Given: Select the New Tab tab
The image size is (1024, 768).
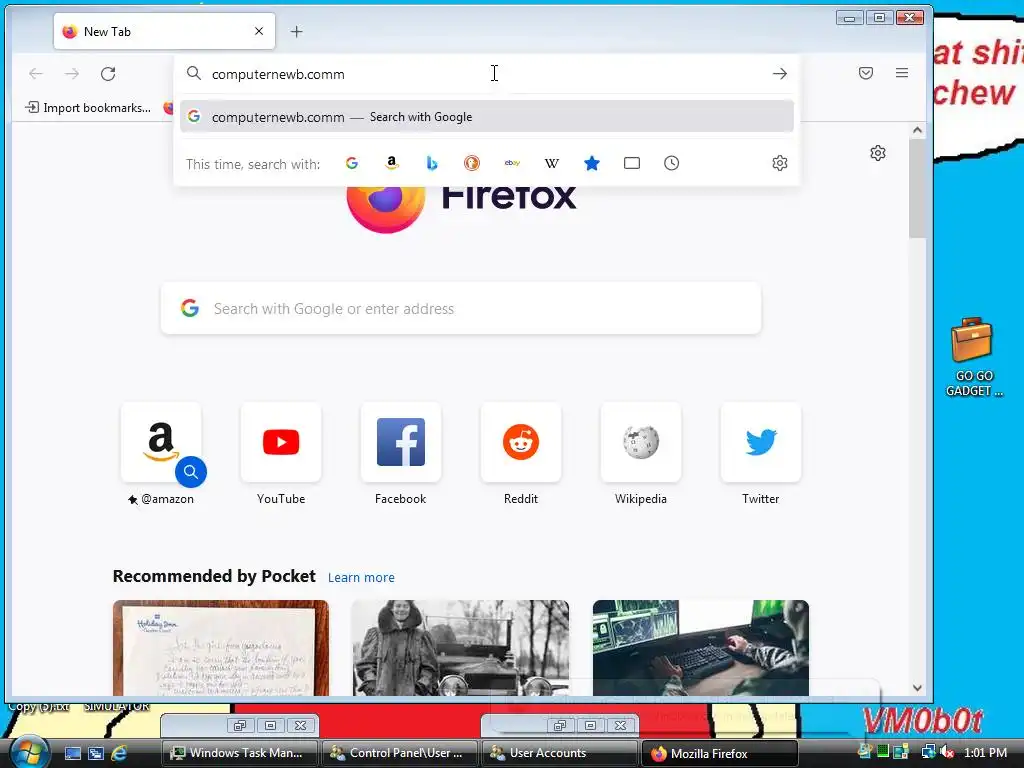Looking at the screenshot, I should (x=164, y=31).
